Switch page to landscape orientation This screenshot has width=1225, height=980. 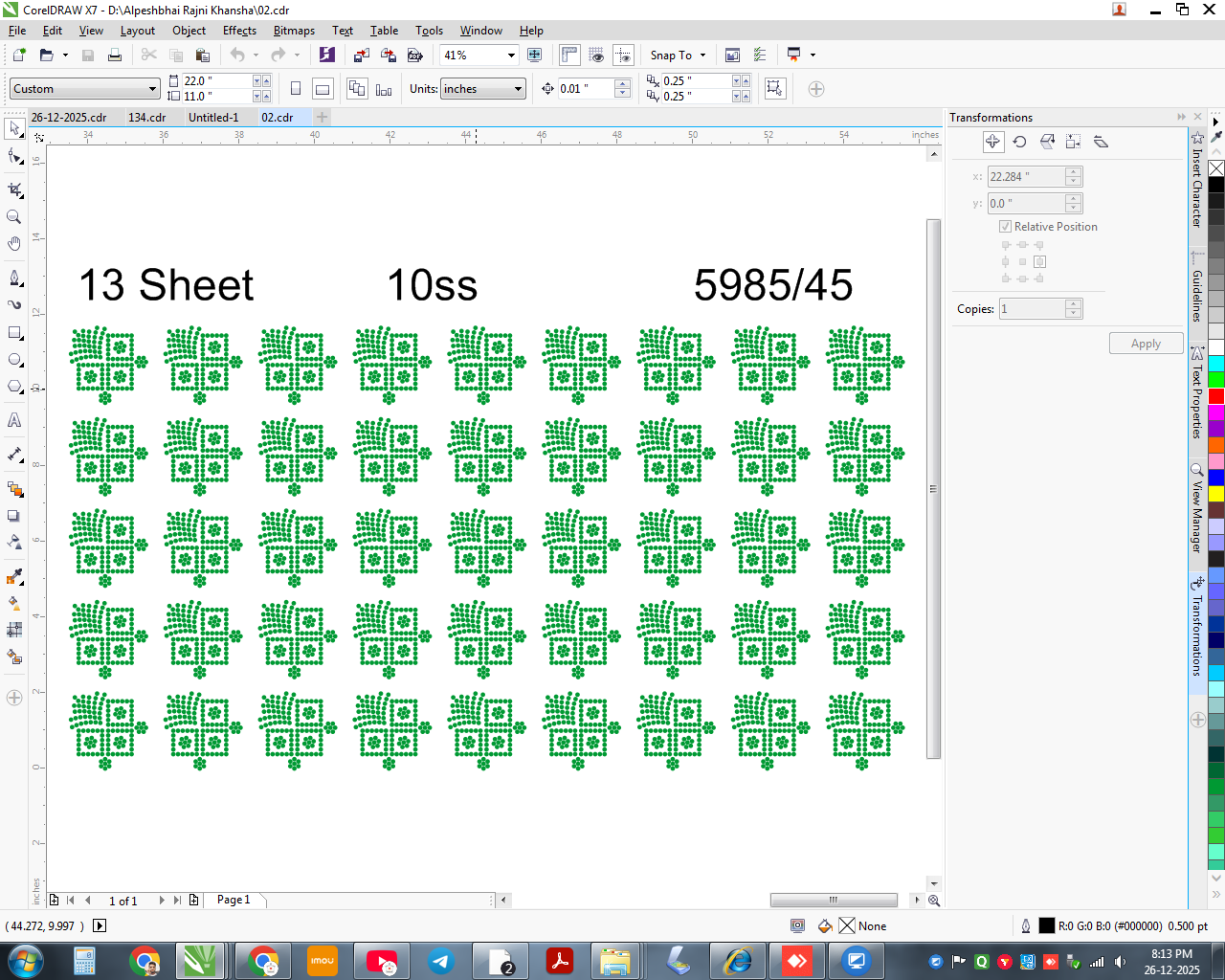click(323, 89)
